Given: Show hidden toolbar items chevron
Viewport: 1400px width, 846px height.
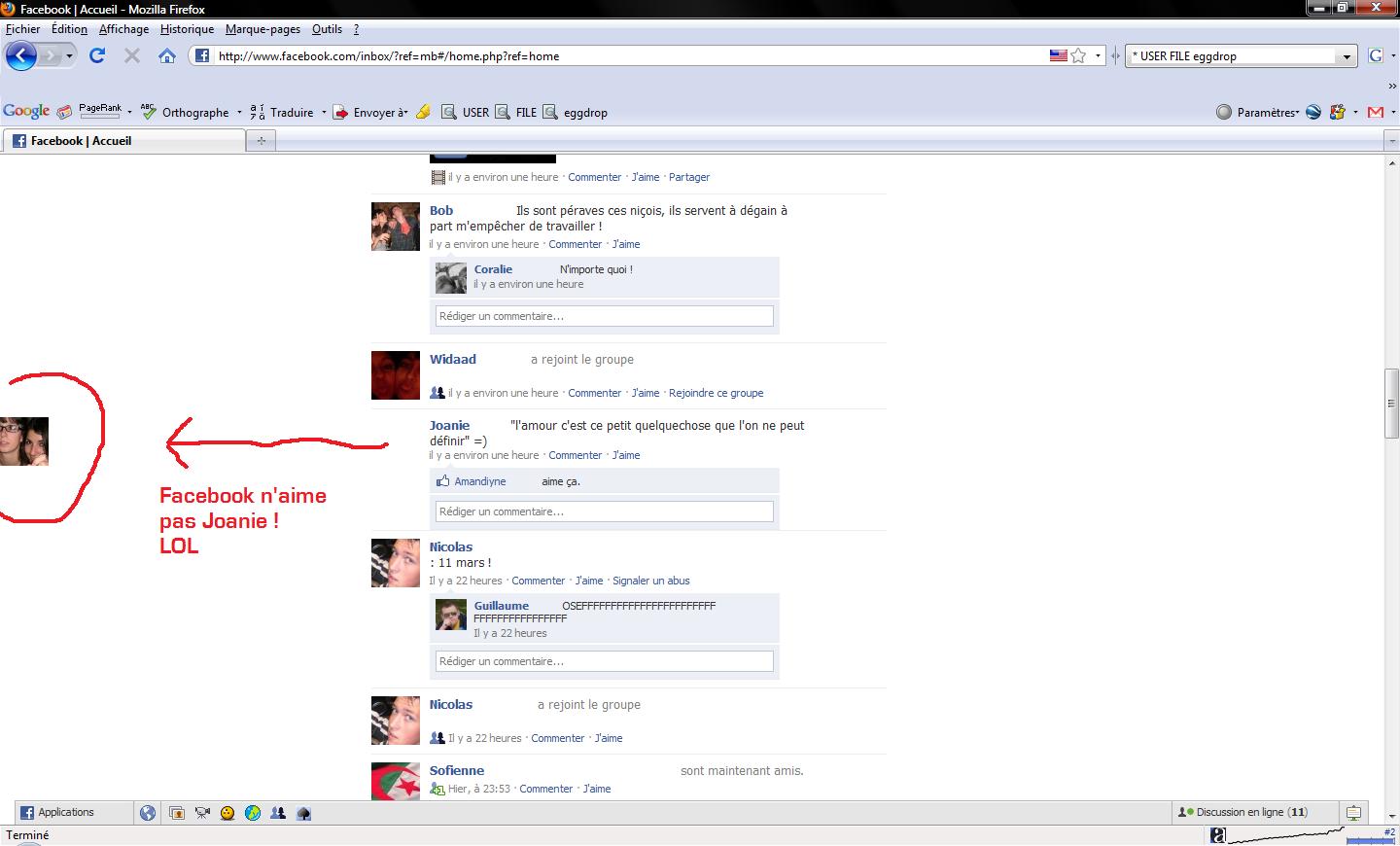Looking at the screenshot, I should (1392, 86).
